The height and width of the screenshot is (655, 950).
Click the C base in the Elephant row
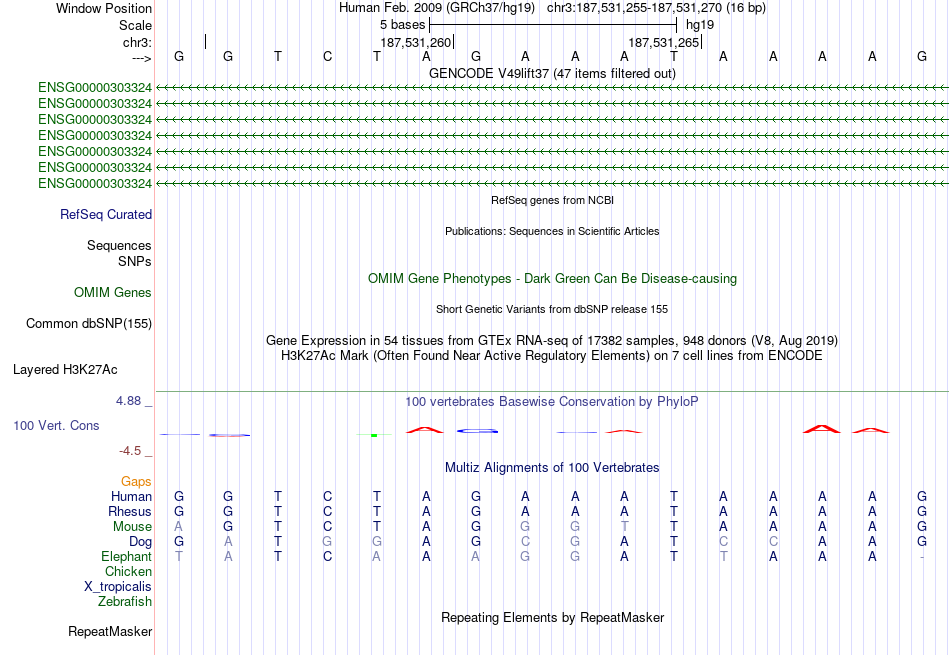[x=327, y=556]
